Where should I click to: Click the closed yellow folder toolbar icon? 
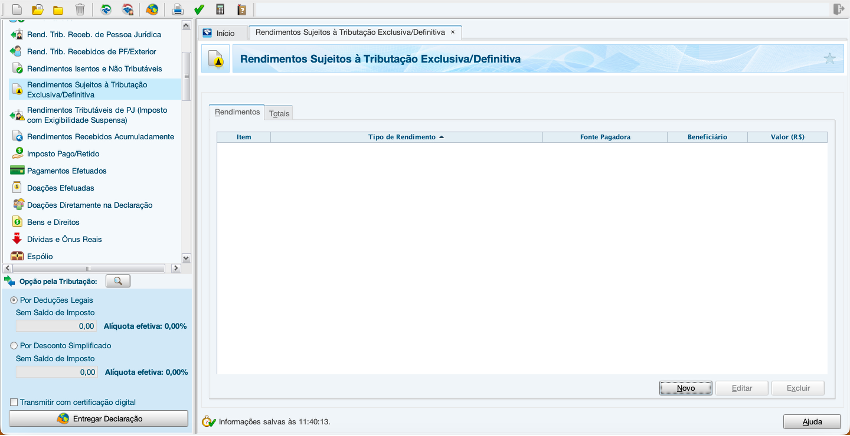point(58,9)
